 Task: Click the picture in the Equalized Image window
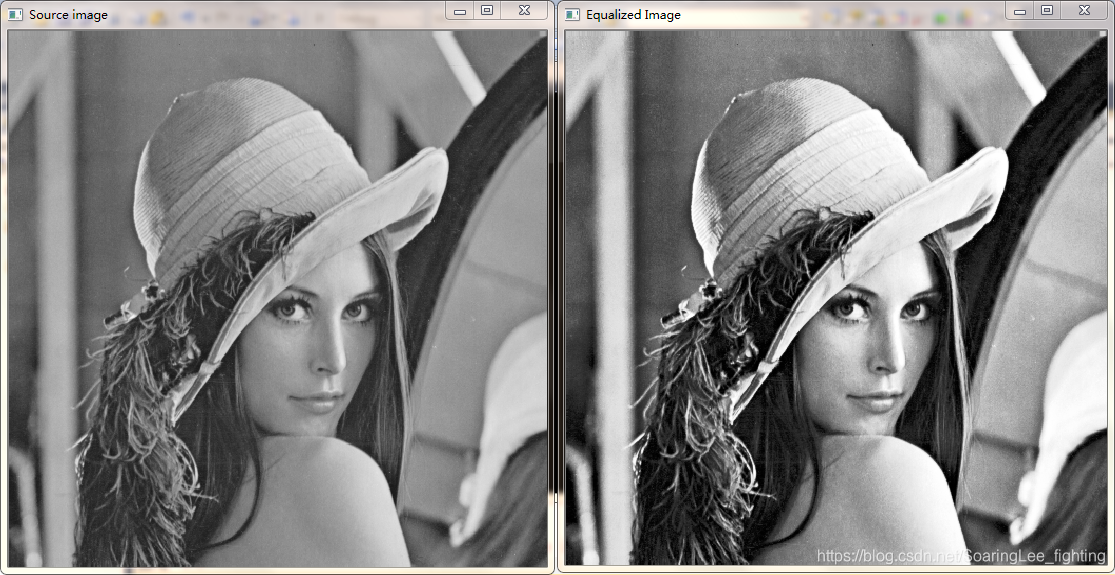pyautogui.click(x=836, y=299)
